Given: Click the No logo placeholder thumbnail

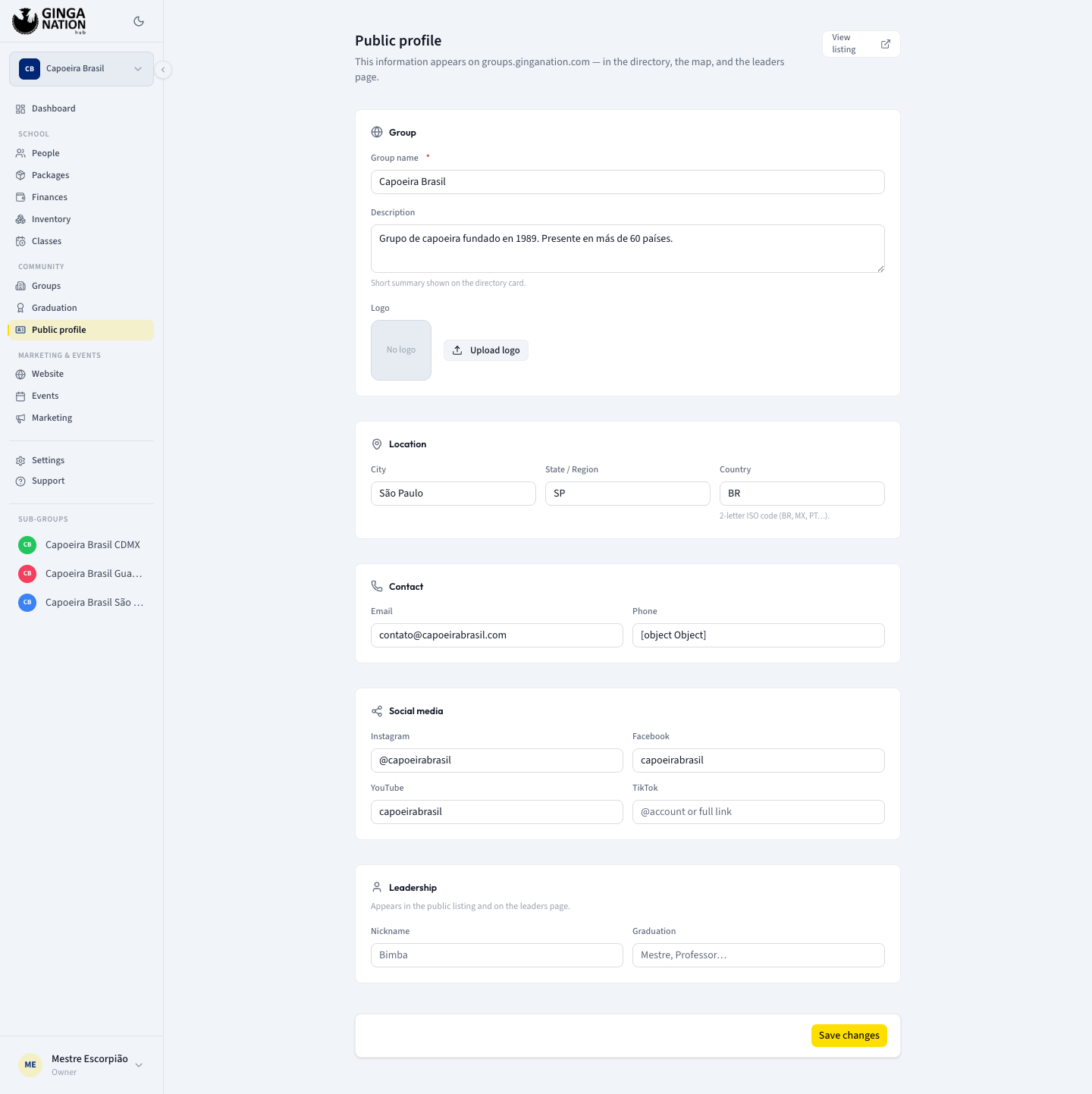Looking at the screenshot, I should pyautogui.click(x=401, y=350).
